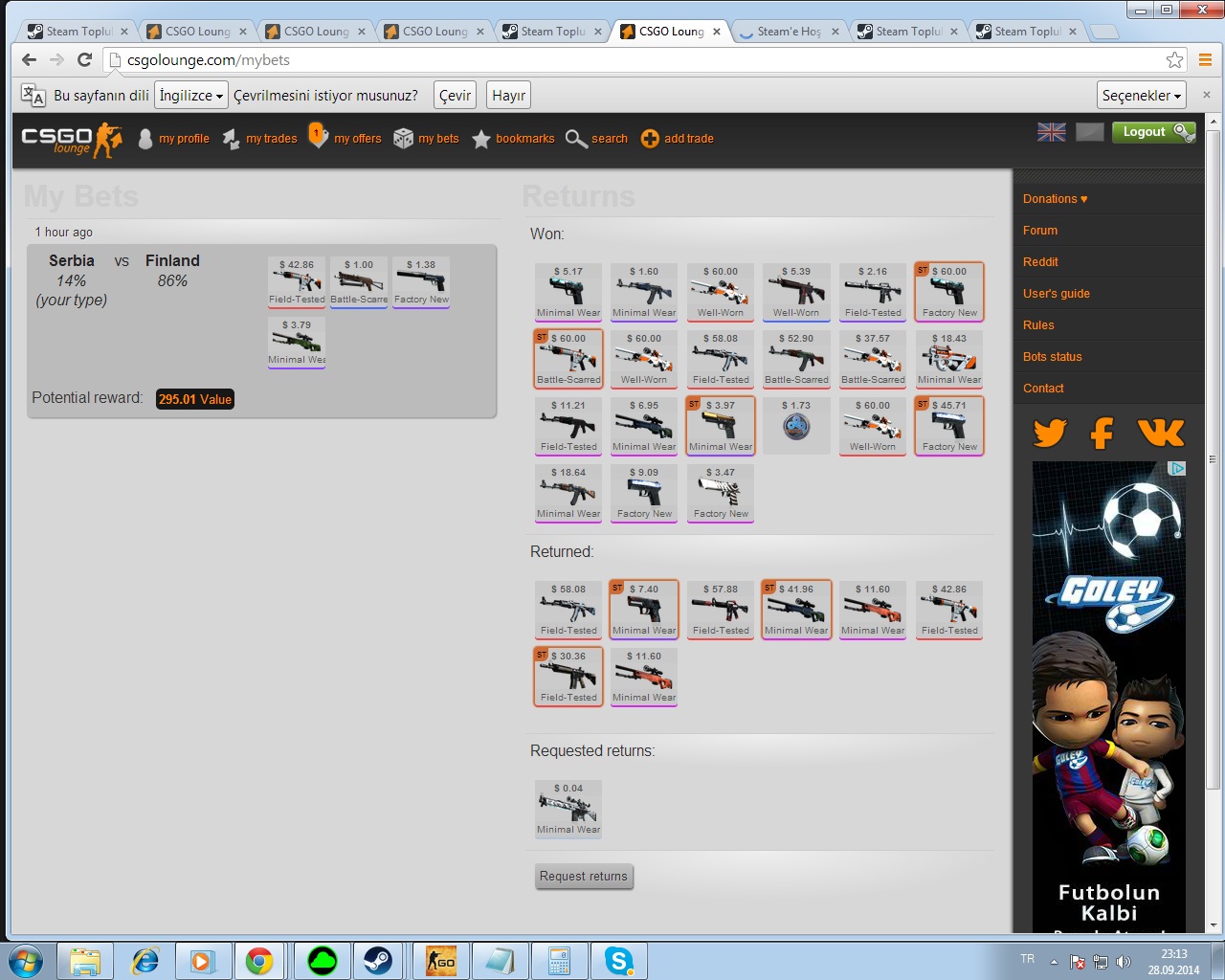Click the Hayır button

pyautogui.click(x=508, y=95)
